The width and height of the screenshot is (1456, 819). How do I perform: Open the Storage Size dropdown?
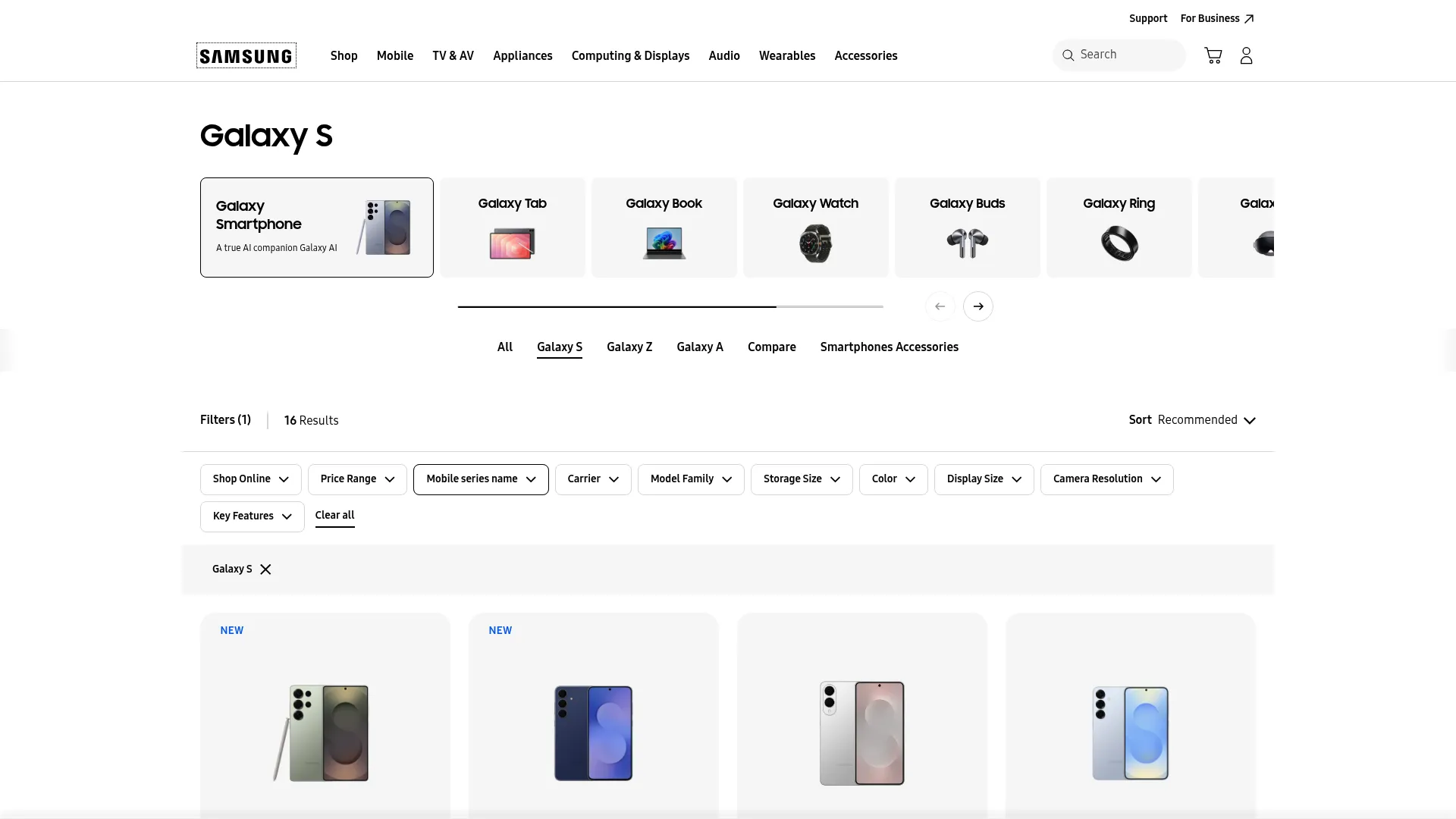tap(801, 479)
